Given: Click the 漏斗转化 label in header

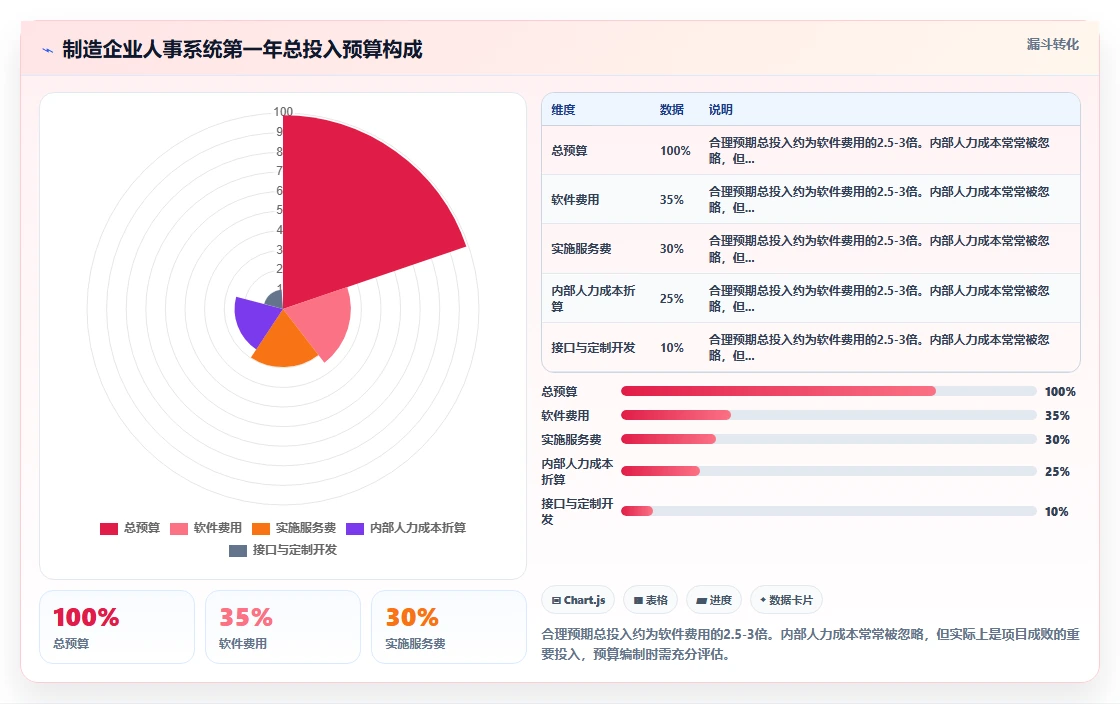Looking at the screenshot, I should (x=1052, y=44).
